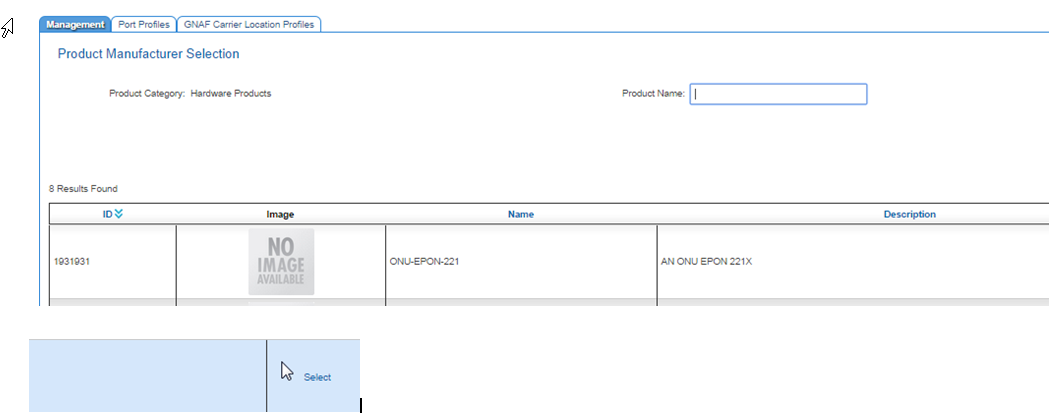
Task: Open the Port Profiles tab
Action: 144,24
